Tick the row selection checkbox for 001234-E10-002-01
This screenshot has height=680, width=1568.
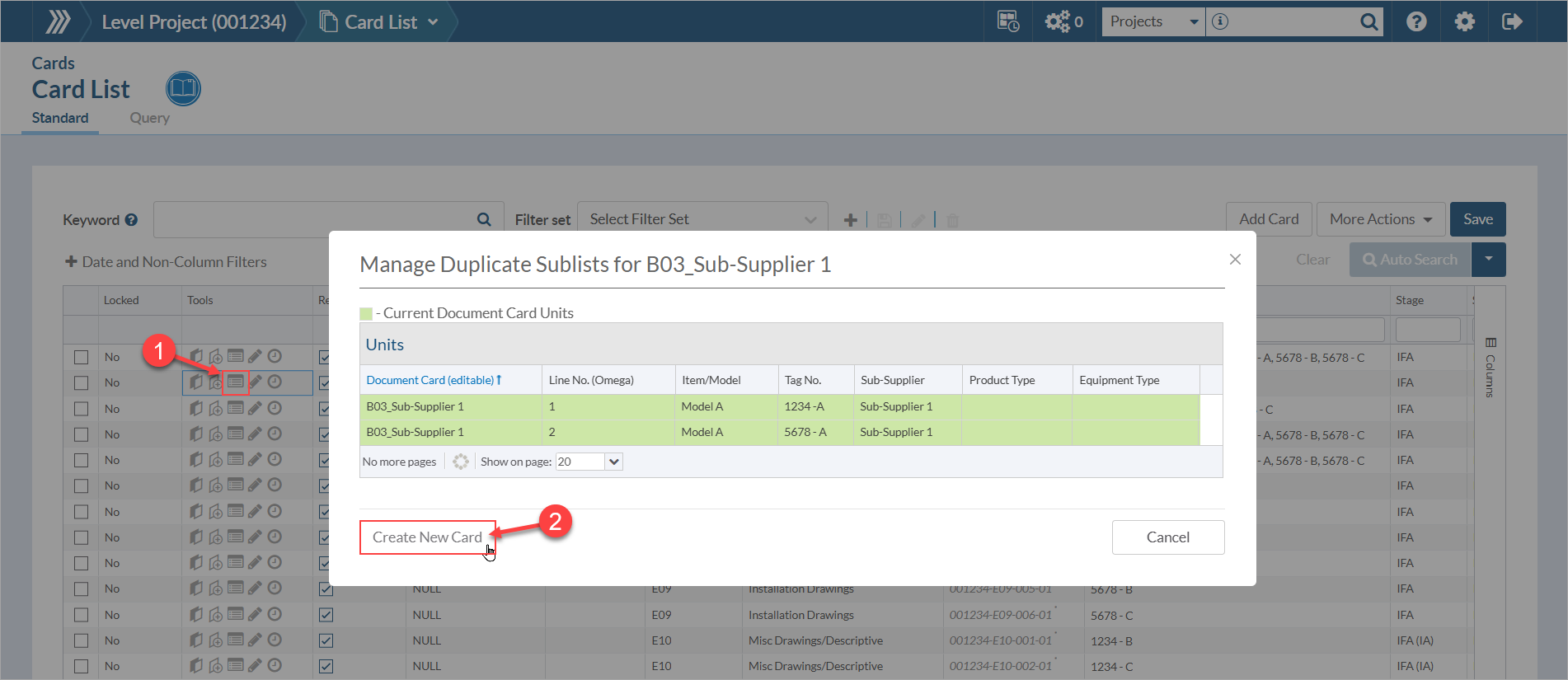click(x=81, y=666)
